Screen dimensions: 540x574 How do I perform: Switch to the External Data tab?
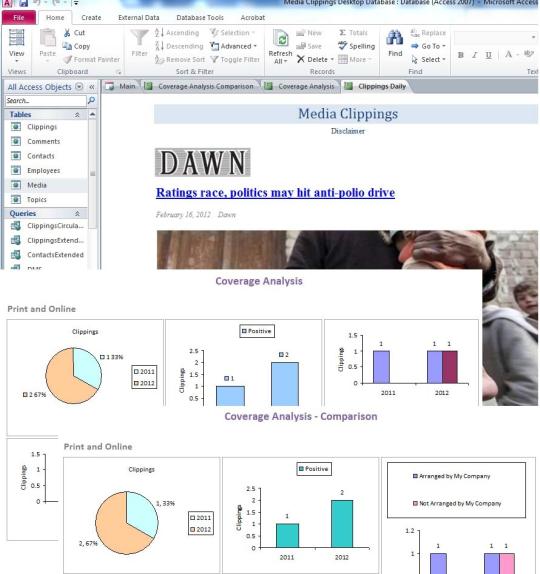[x=139, y=18]
